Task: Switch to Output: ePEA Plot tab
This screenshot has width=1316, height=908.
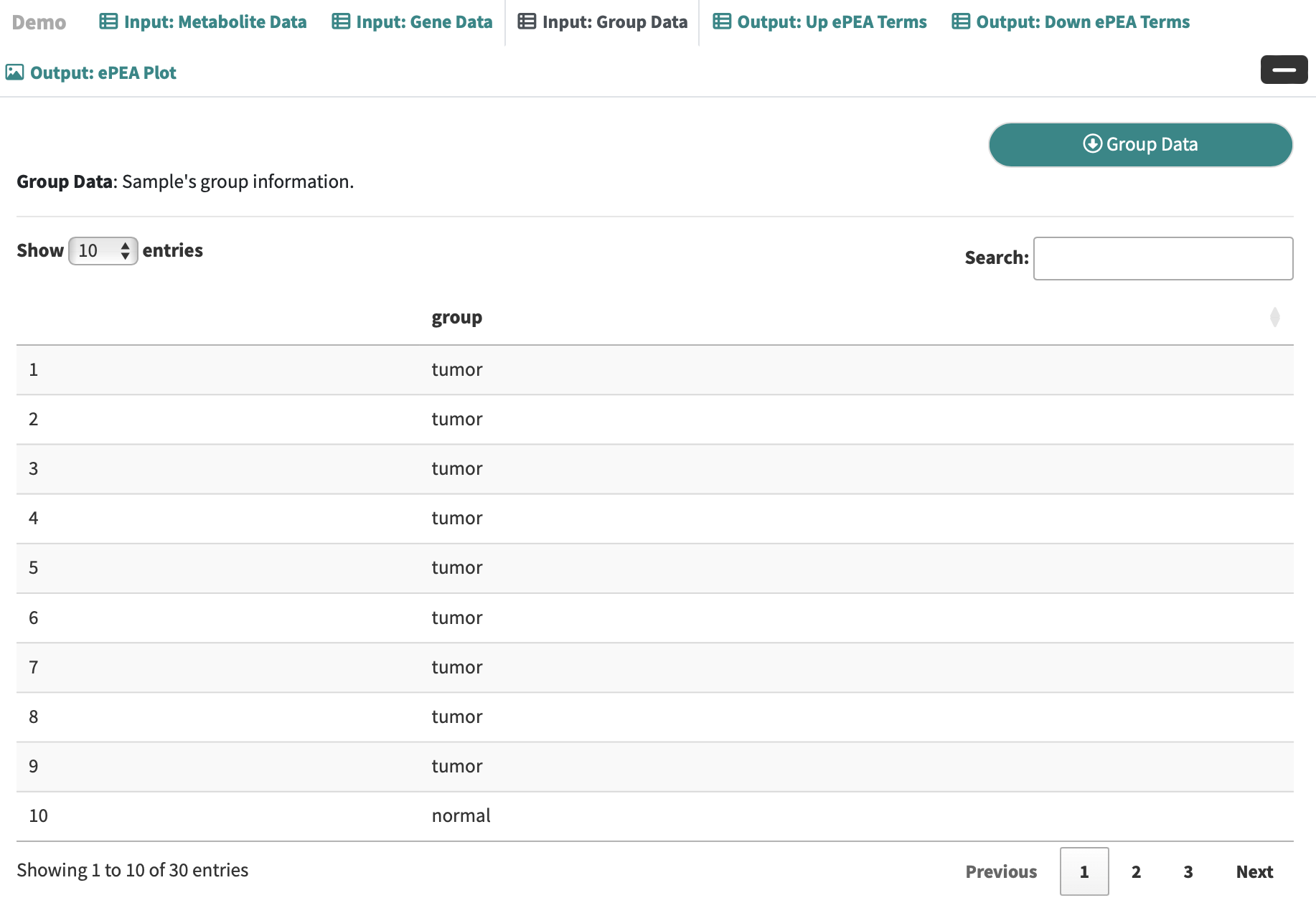Action: coord(103,72)
